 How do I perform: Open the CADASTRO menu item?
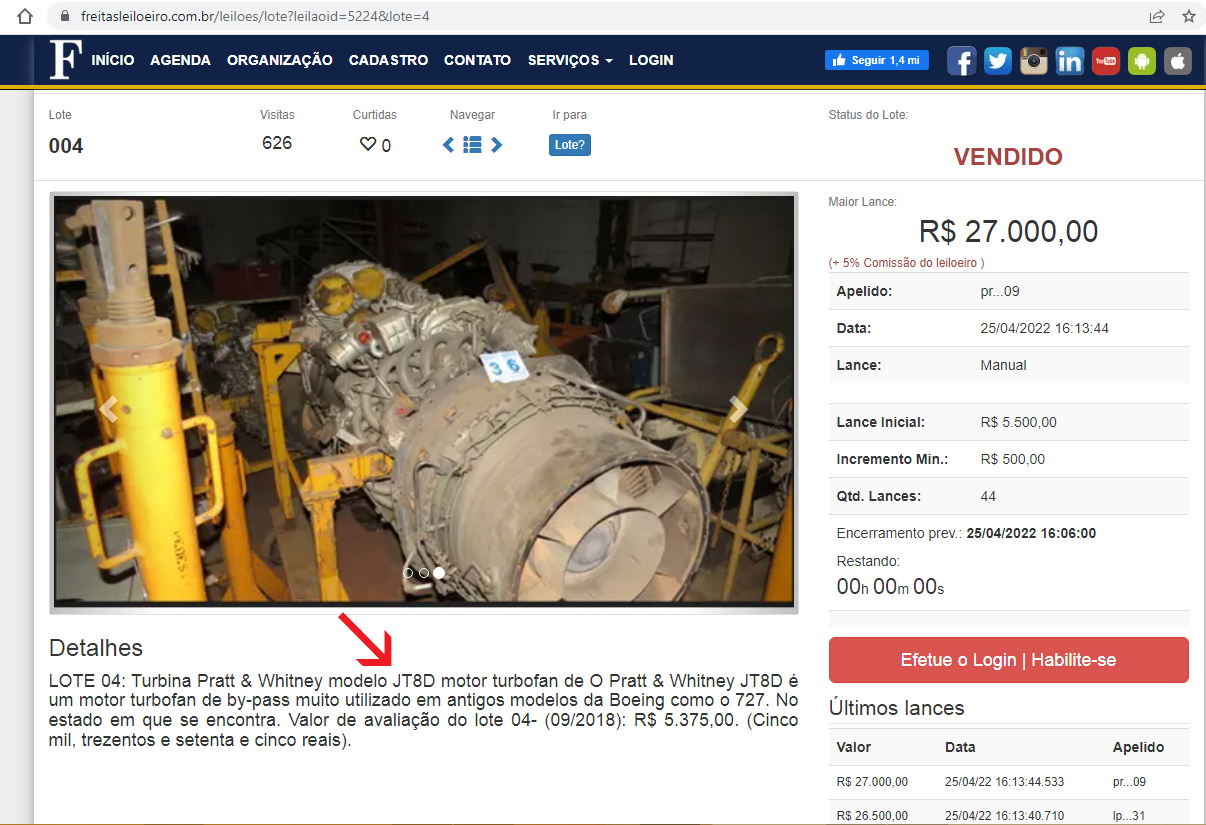pyautogui.click(x=389, y=60)
